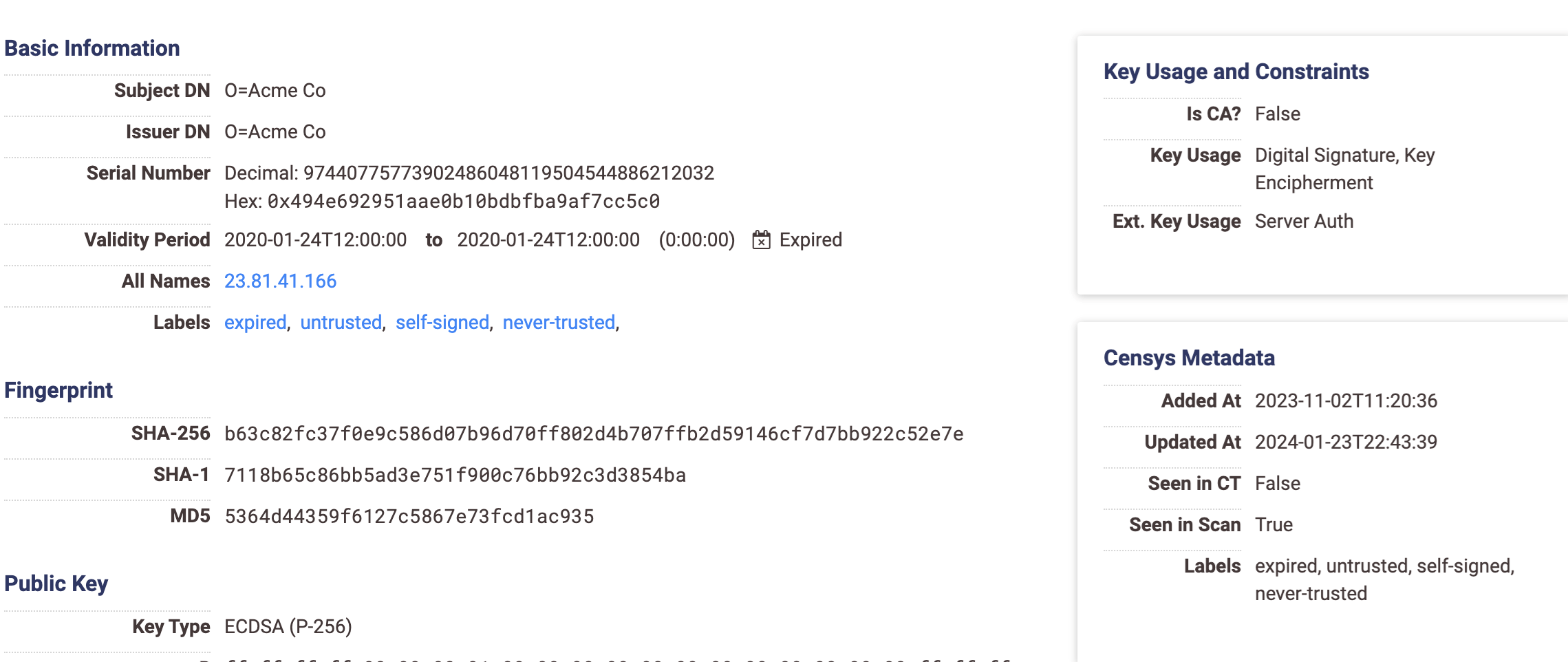Click the Subject DN value O=Acme Co

pyautogui.click(x=275, y=90)
